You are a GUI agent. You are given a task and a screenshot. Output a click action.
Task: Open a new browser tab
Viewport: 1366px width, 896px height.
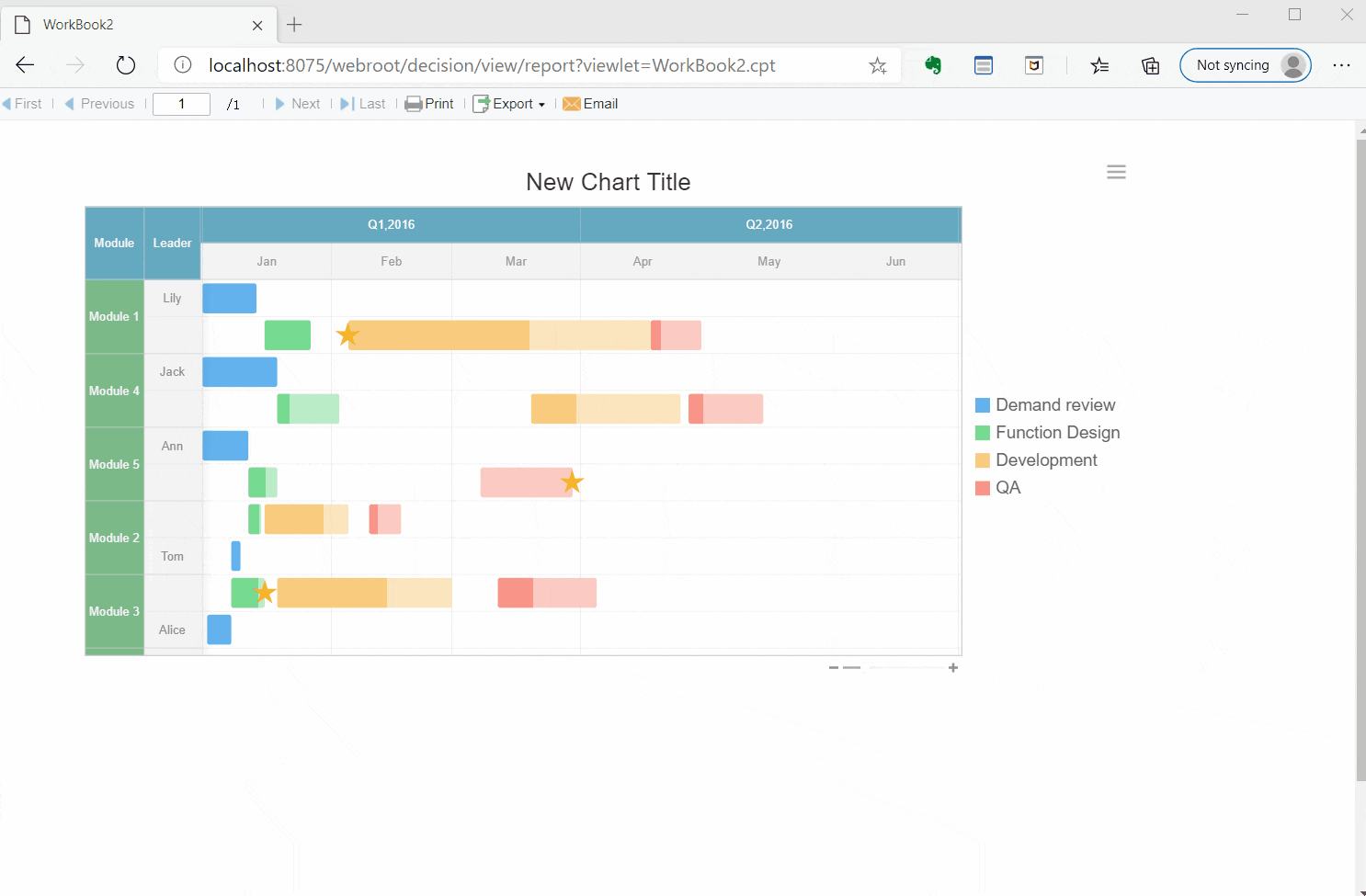293,24
